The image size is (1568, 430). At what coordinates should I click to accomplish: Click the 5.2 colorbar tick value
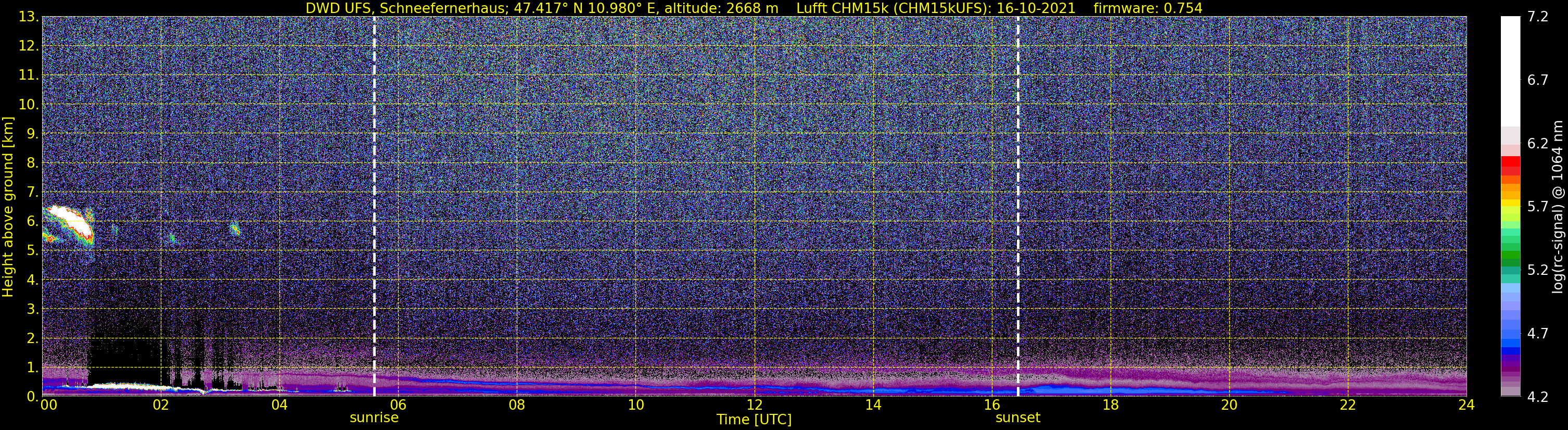[1538, 270]
